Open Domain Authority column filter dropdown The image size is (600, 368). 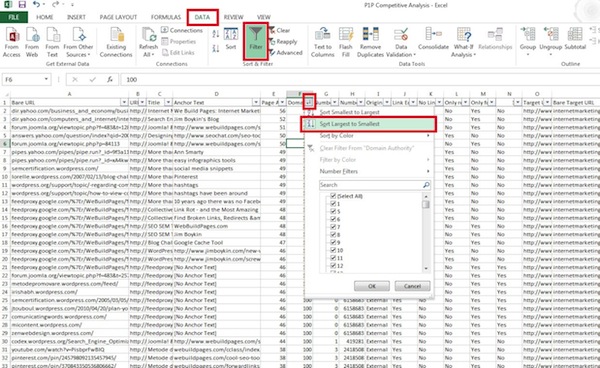309,102
